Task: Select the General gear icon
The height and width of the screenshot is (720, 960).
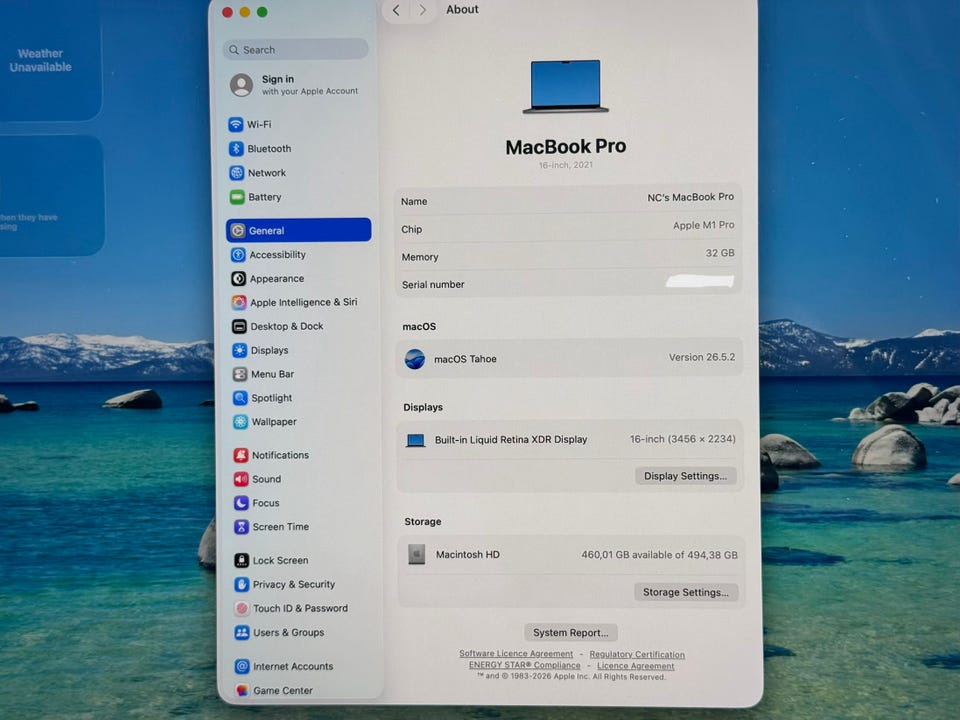Action: coord(238,231)
